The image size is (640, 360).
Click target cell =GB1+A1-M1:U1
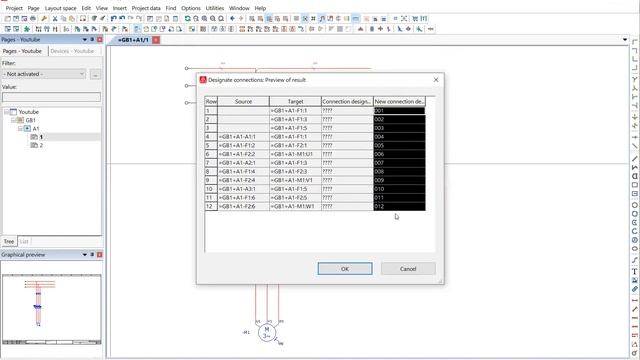pyautogui.click(x=295, y=154)
